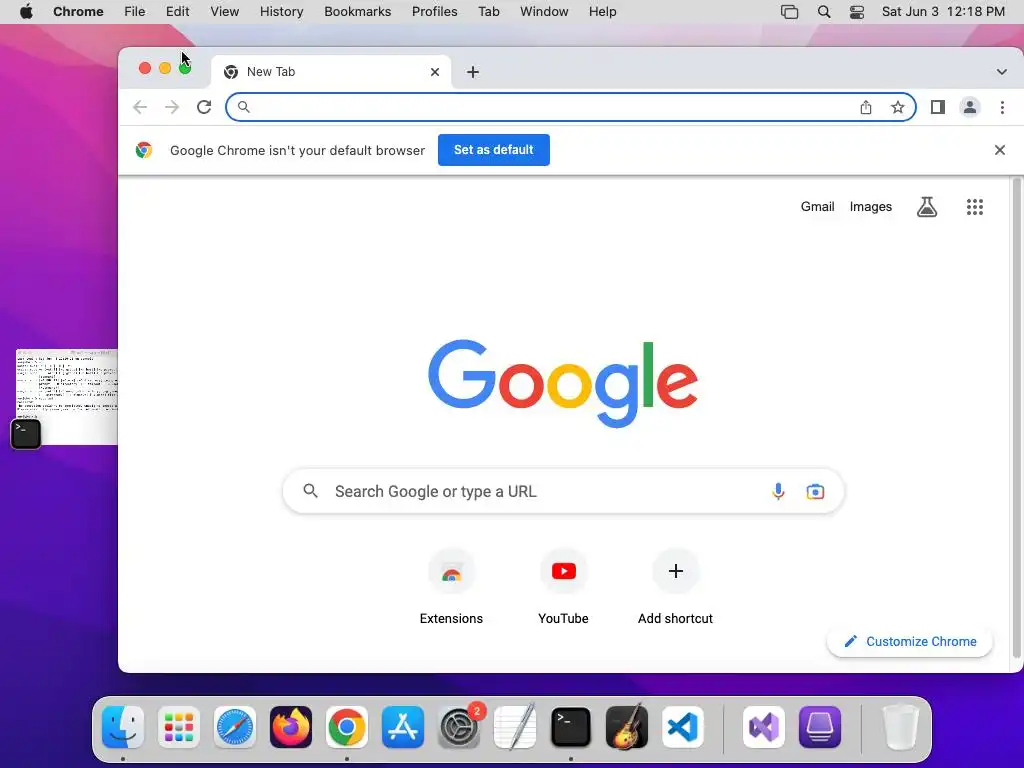Open the Chrome application menu
This screenshot has height=768, width=1024.
tap(78, 12)
